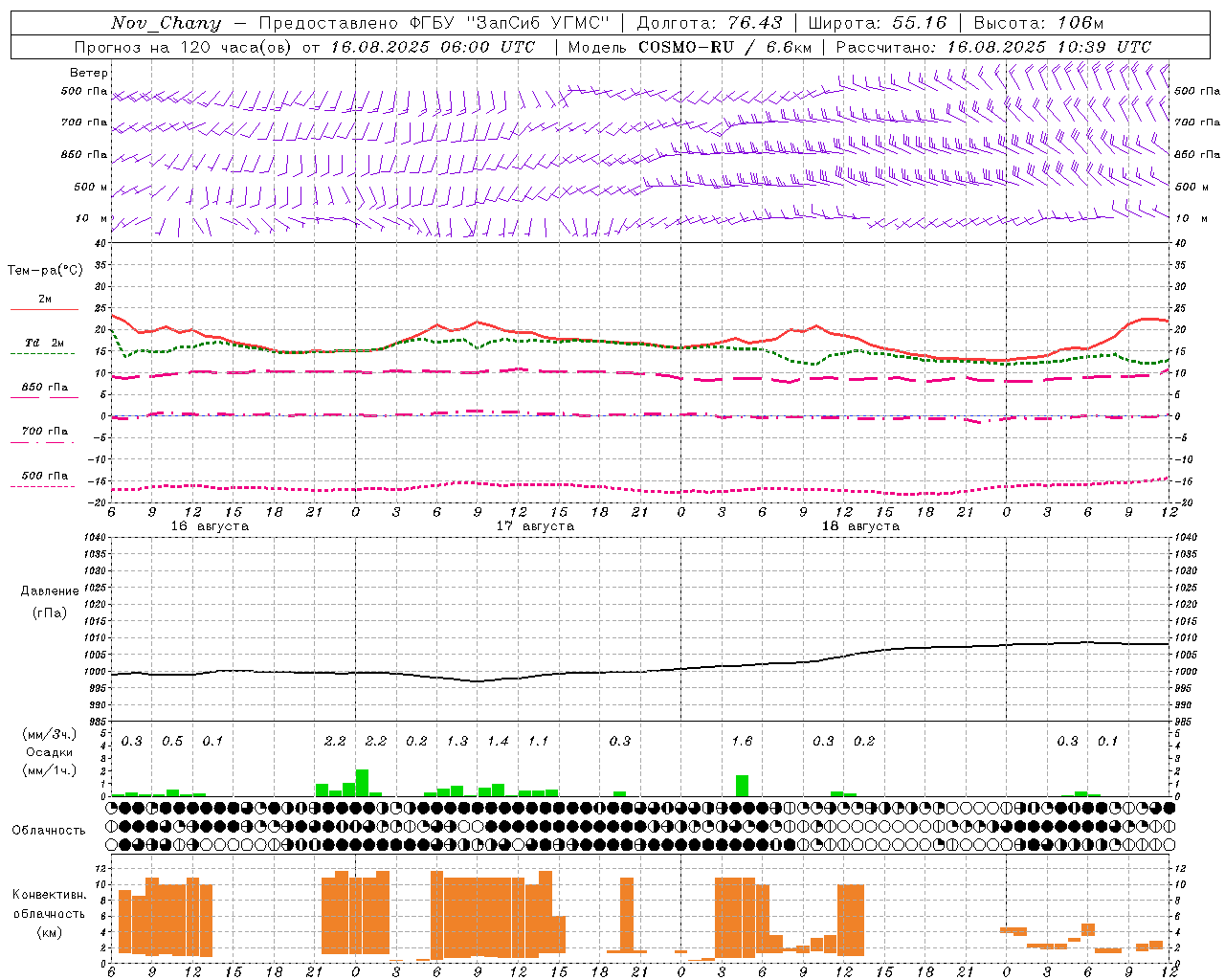Click the longitude value 76.43
The width and height of the screenshot is (1225, 980).
click(754, 23)
